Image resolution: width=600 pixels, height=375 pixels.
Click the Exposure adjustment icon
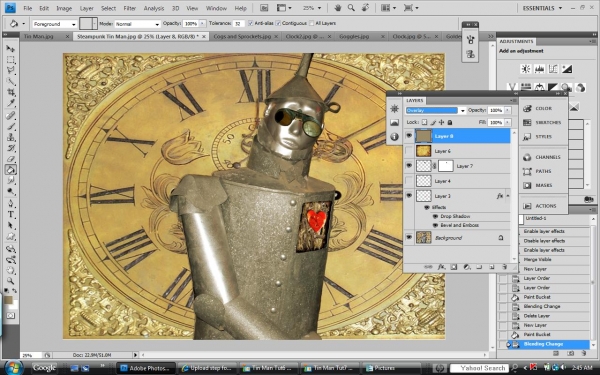point(567,69)
